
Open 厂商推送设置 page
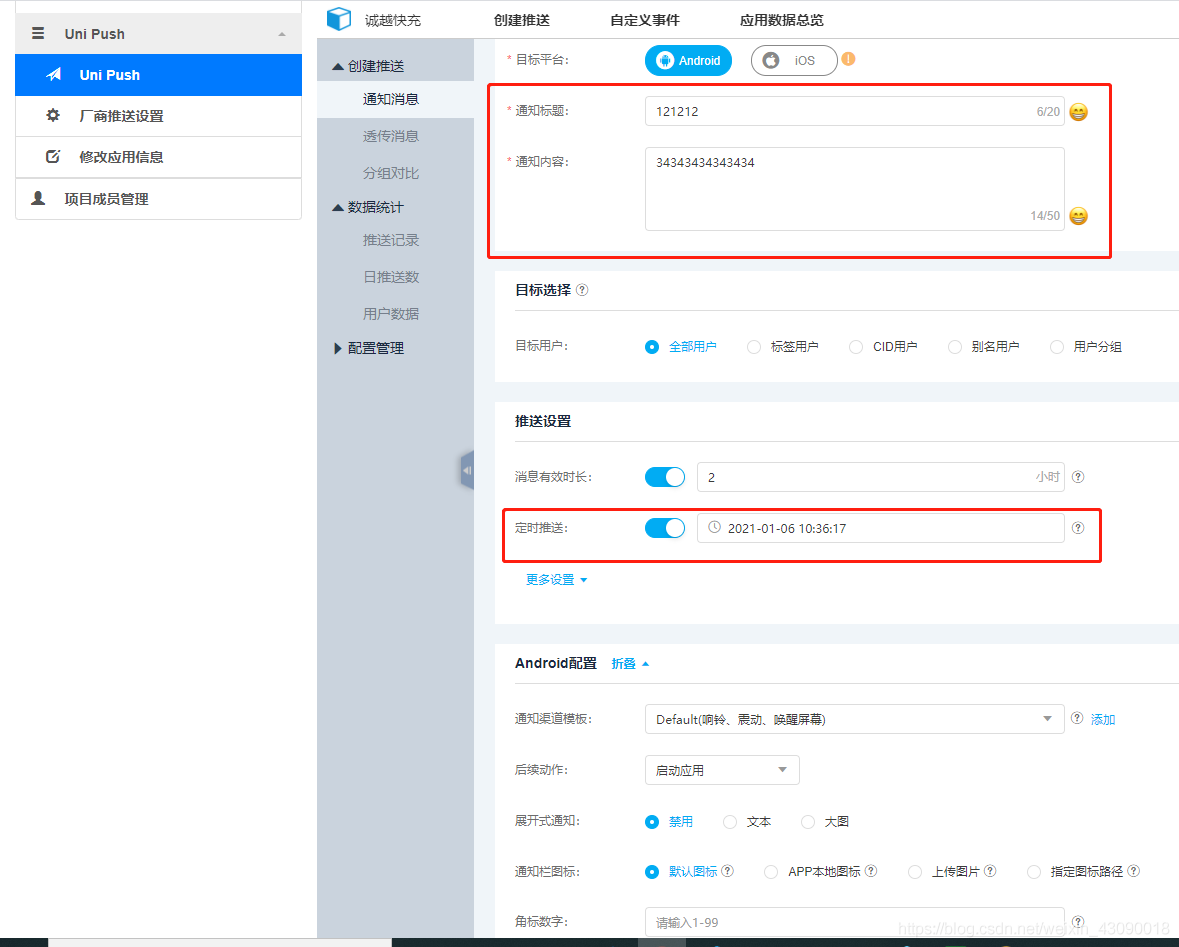[x=158, y=116]
